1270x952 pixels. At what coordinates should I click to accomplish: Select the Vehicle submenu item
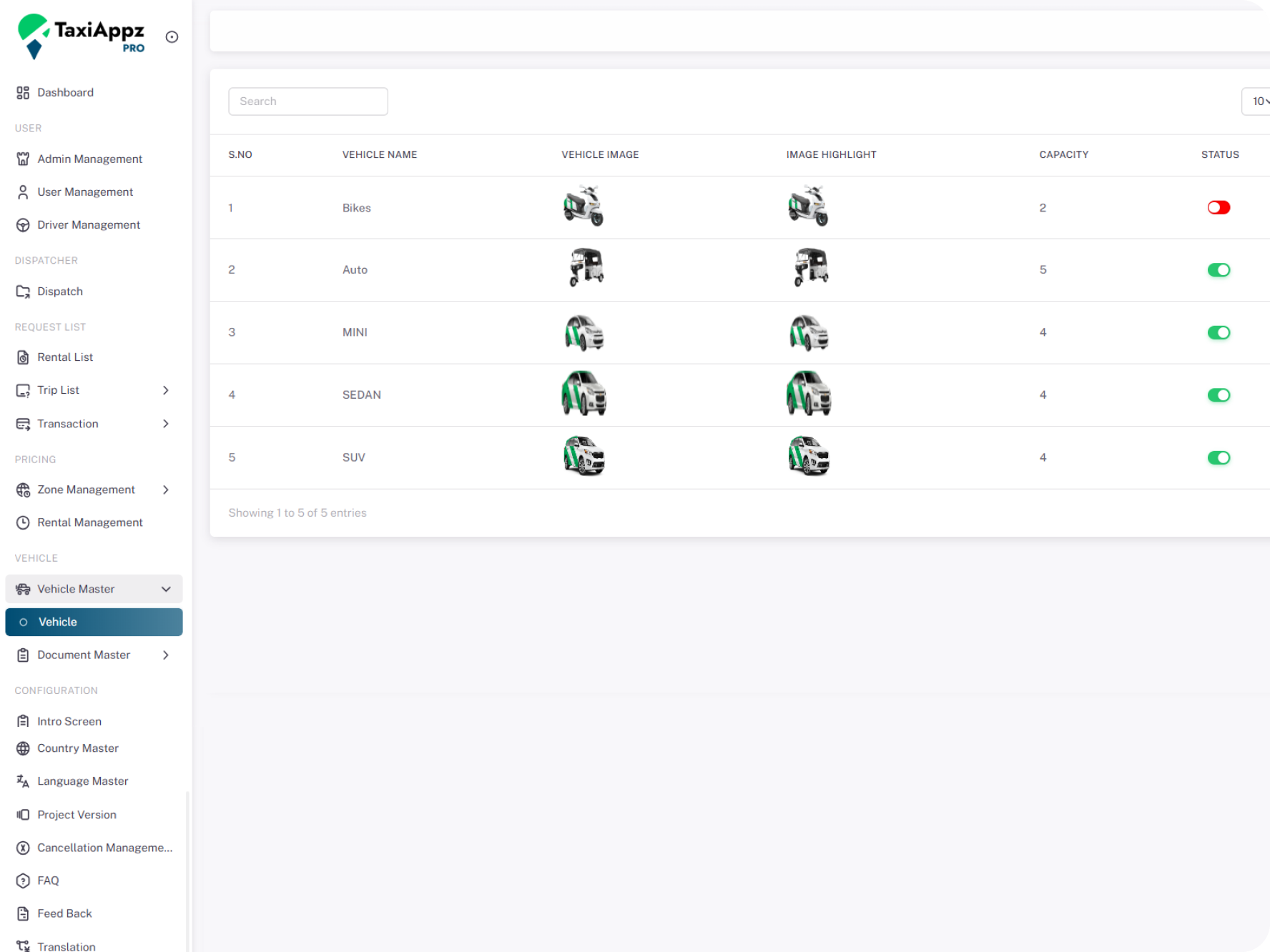(94, 622)
